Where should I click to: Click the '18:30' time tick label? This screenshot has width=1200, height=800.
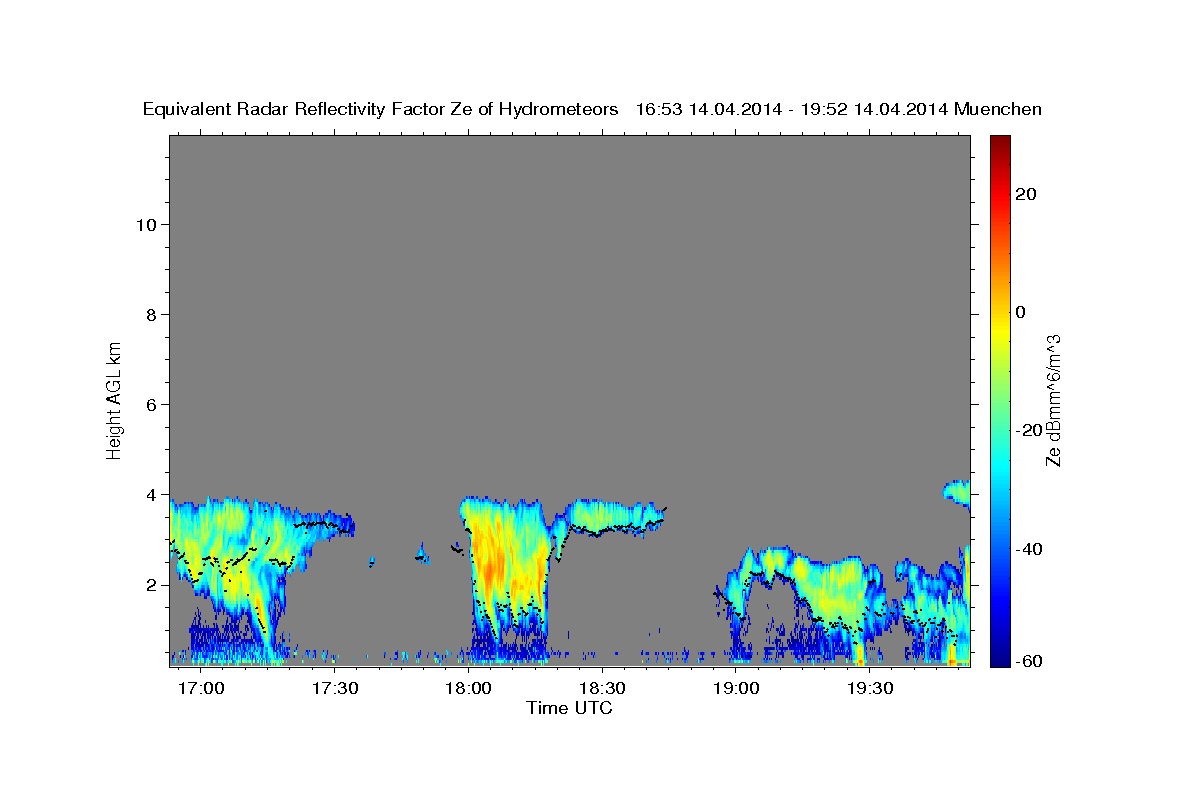tap(602, 689)
